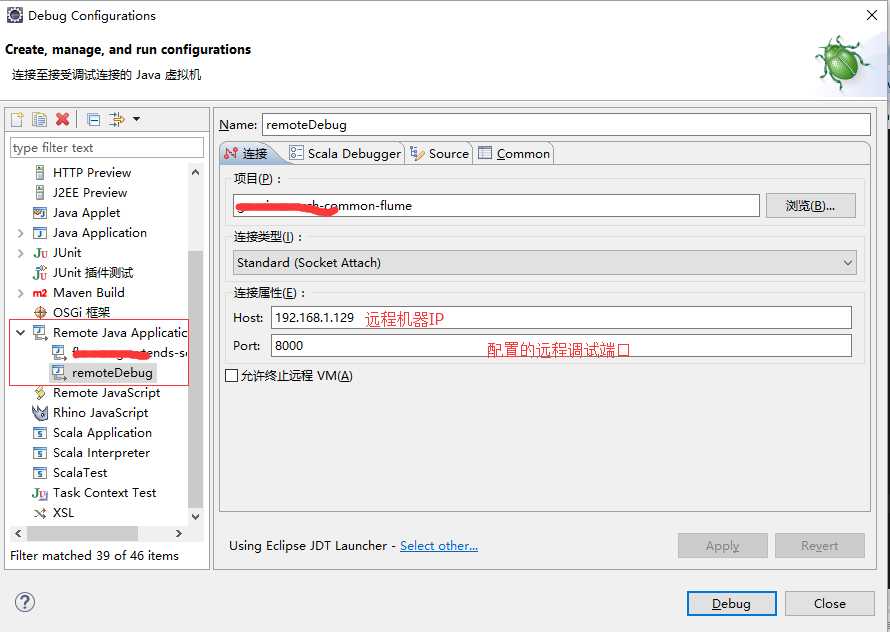Image resolution: width=890 pixels, height=632 pixels.
Task: Click the Rhino JavaScript icon
Action: click(40, 413)
